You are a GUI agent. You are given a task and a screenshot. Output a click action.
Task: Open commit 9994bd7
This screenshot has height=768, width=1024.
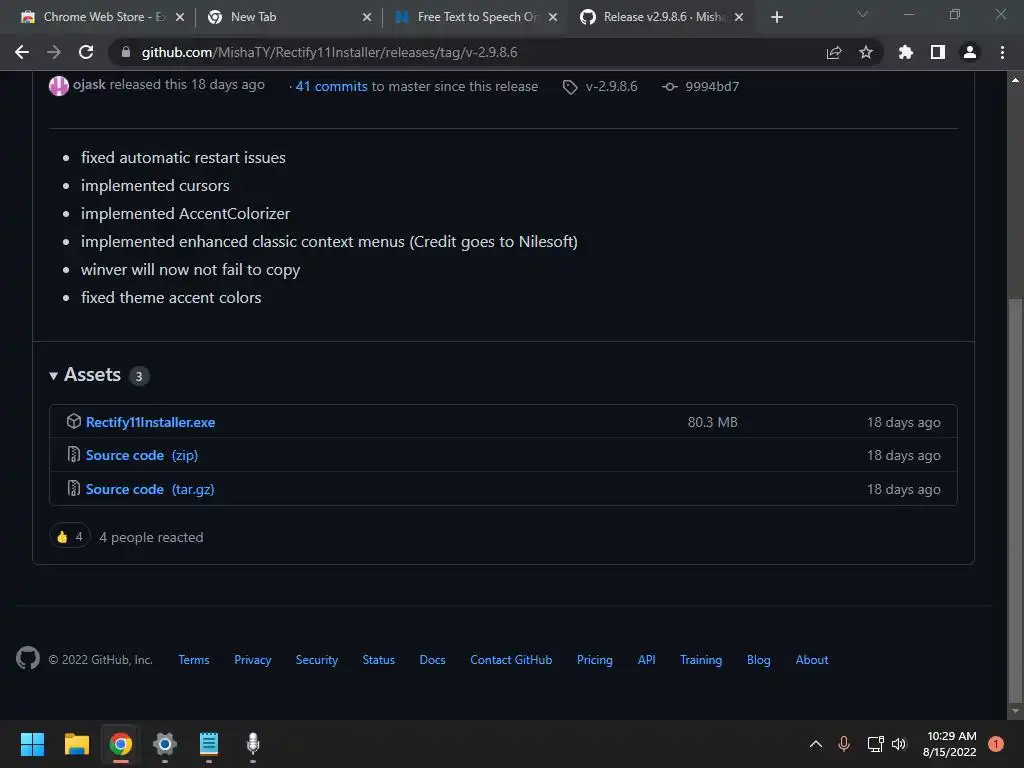(700, 86)
